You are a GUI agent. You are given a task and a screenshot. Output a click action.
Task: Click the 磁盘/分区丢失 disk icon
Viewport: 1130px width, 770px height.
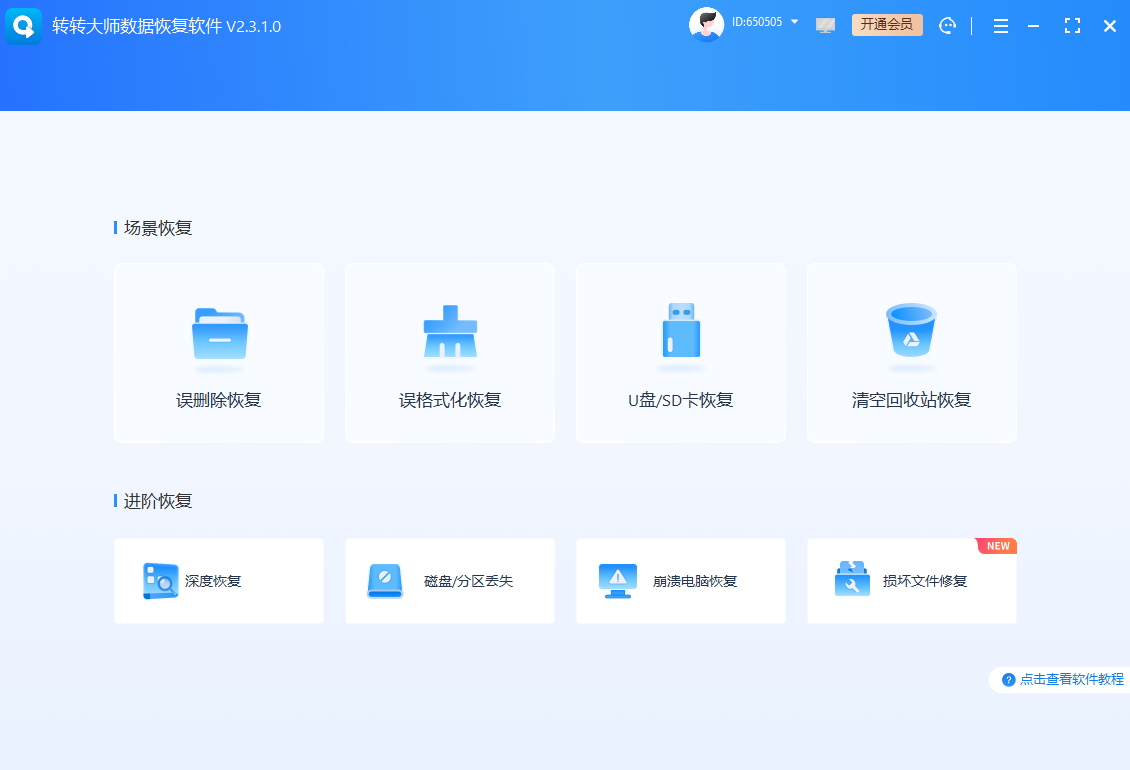[x=385, y=581]
